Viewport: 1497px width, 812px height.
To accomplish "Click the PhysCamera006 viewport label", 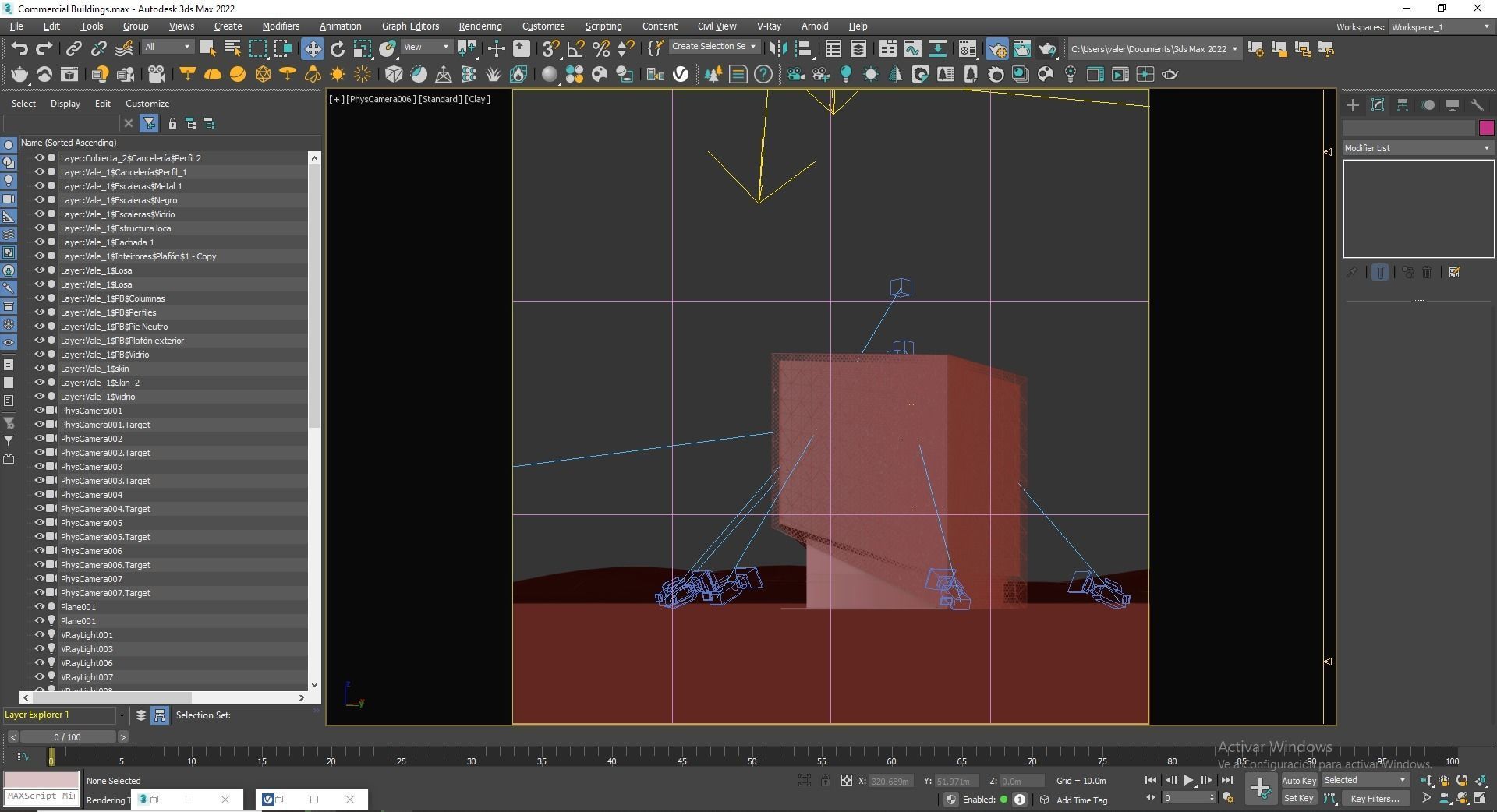I will (x=380, y=99).
